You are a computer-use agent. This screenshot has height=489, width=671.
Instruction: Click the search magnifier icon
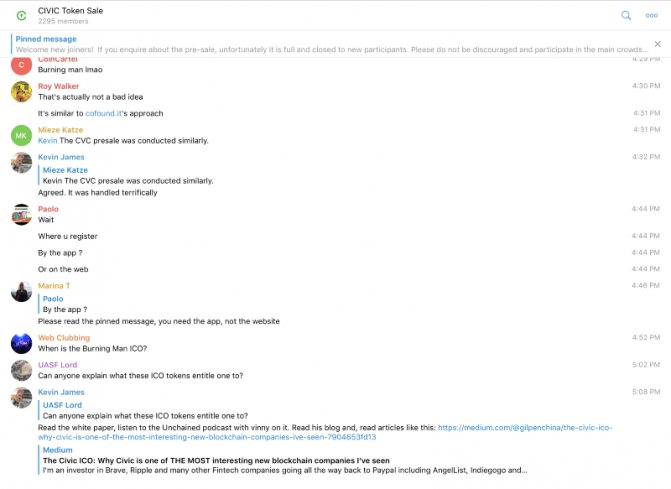[626, 15]
